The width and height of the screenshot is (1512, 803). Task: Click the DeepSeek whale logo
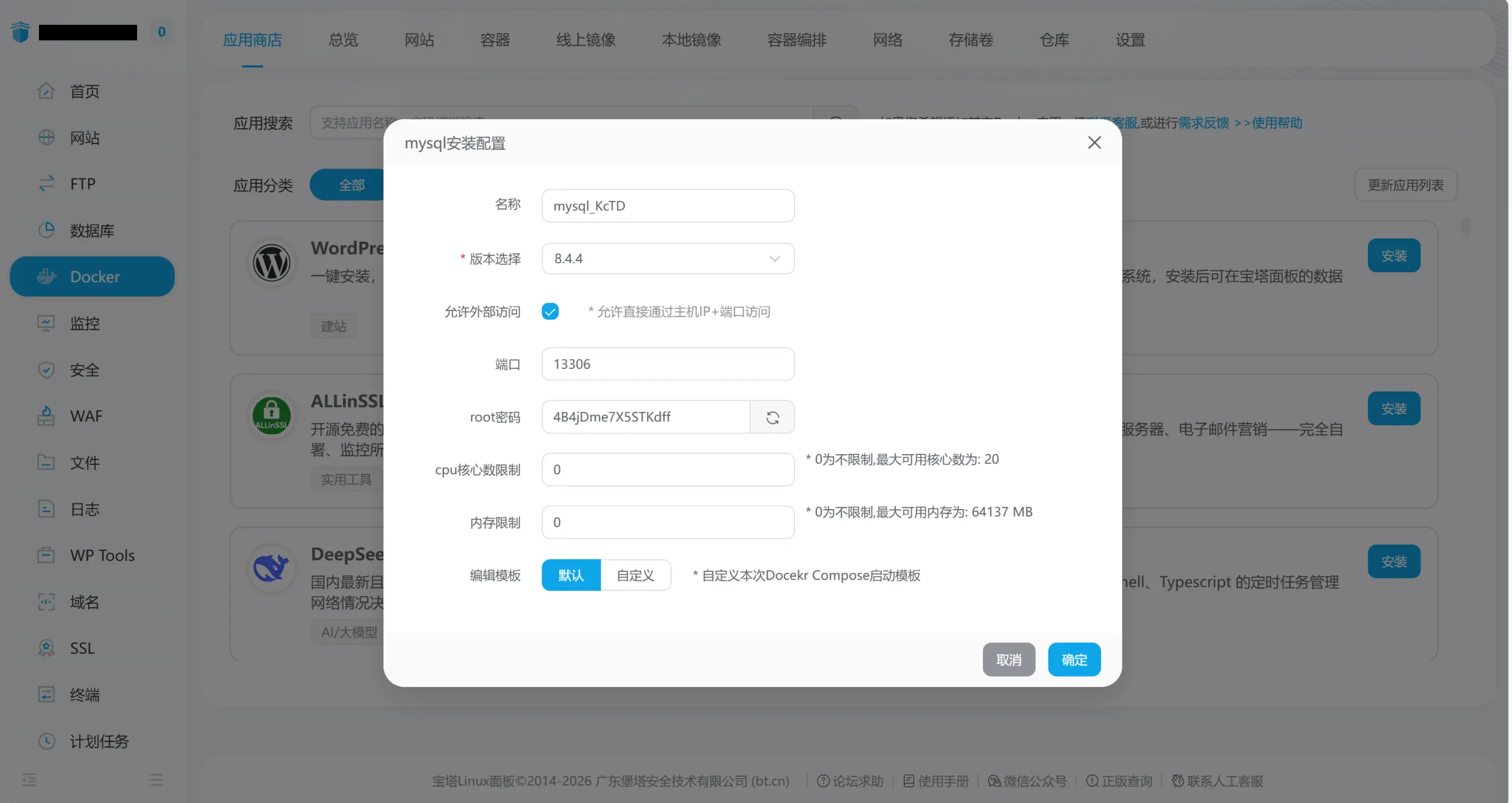tap(271, 568)
